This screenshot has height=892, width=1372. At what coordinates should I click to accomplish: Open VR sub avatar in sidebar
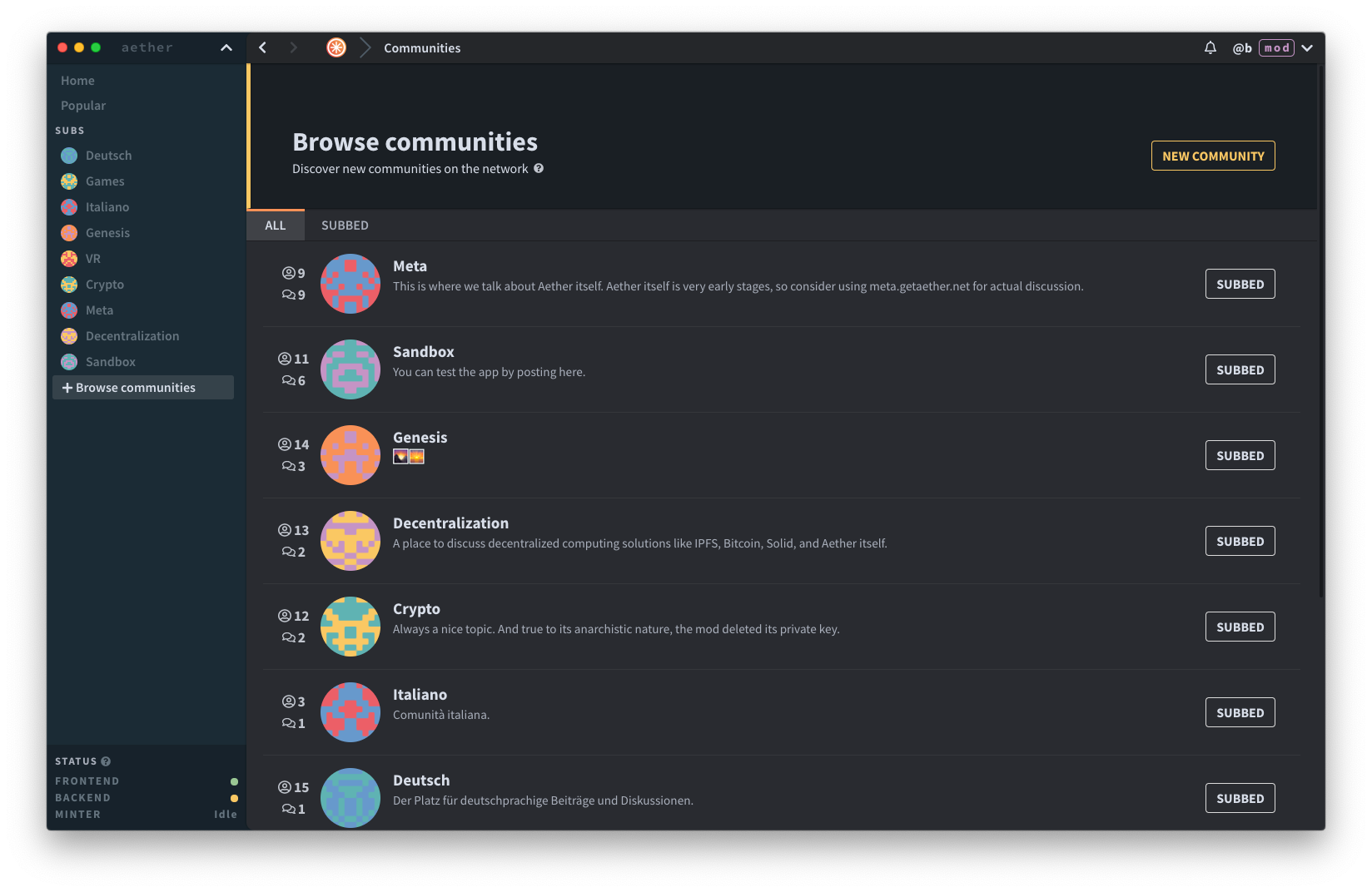coord(69,259)
